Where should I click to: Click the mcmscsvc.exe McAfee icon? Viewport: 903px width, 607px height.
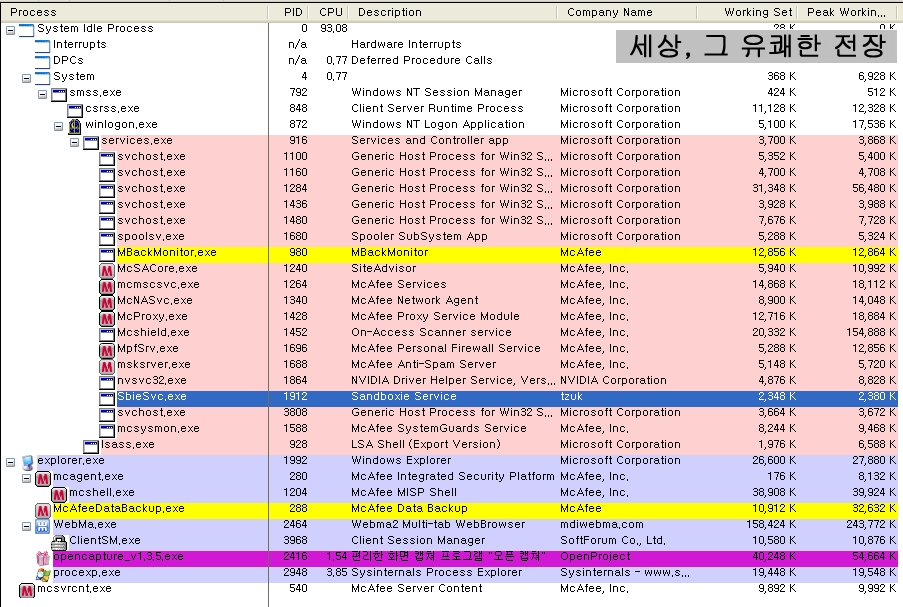pos(107,286)
